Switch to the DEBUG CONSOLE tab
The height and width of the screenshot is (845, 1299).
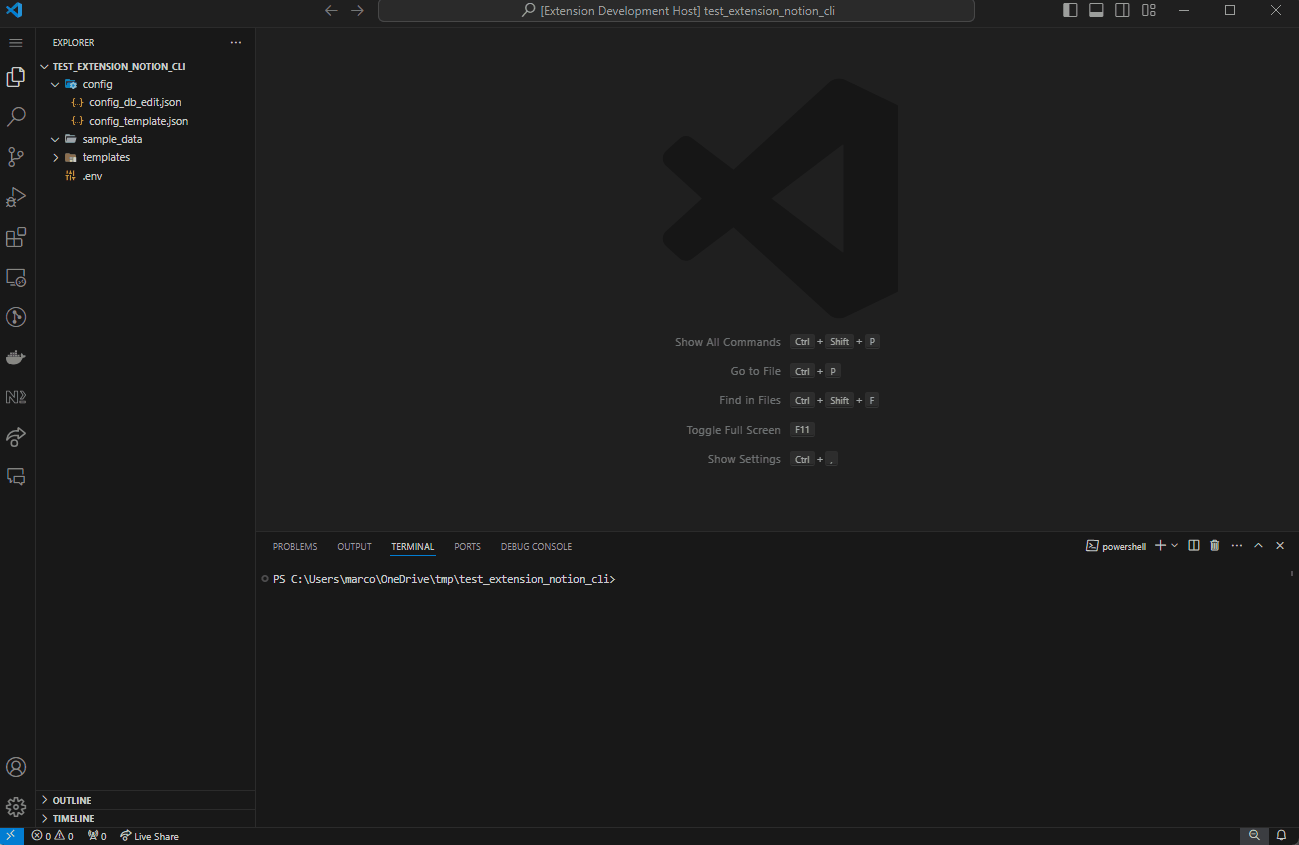click(x=536, y=547)
